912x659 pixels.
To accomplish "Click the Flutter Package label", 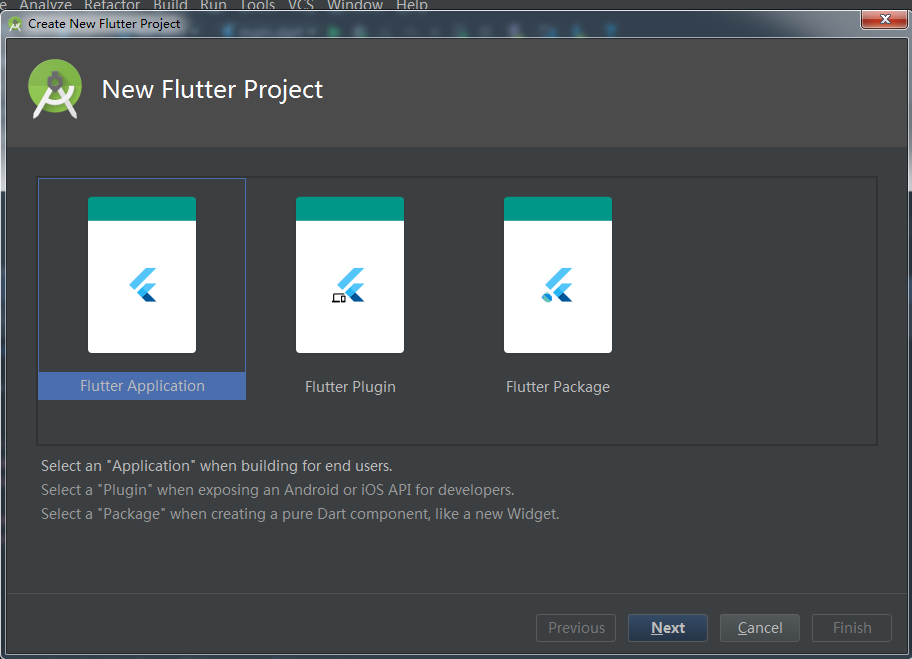I will point(558,387).
